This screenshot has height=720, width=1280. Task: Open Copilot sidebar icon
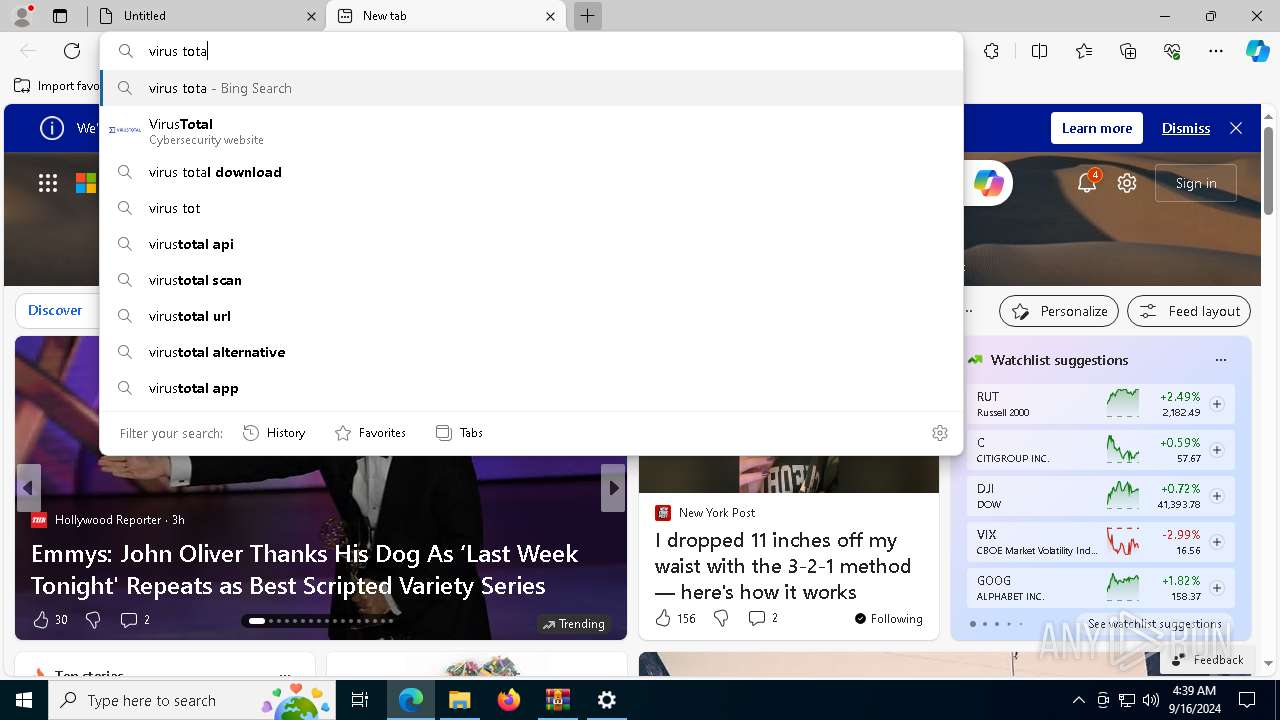click(x=1257, y=51)
